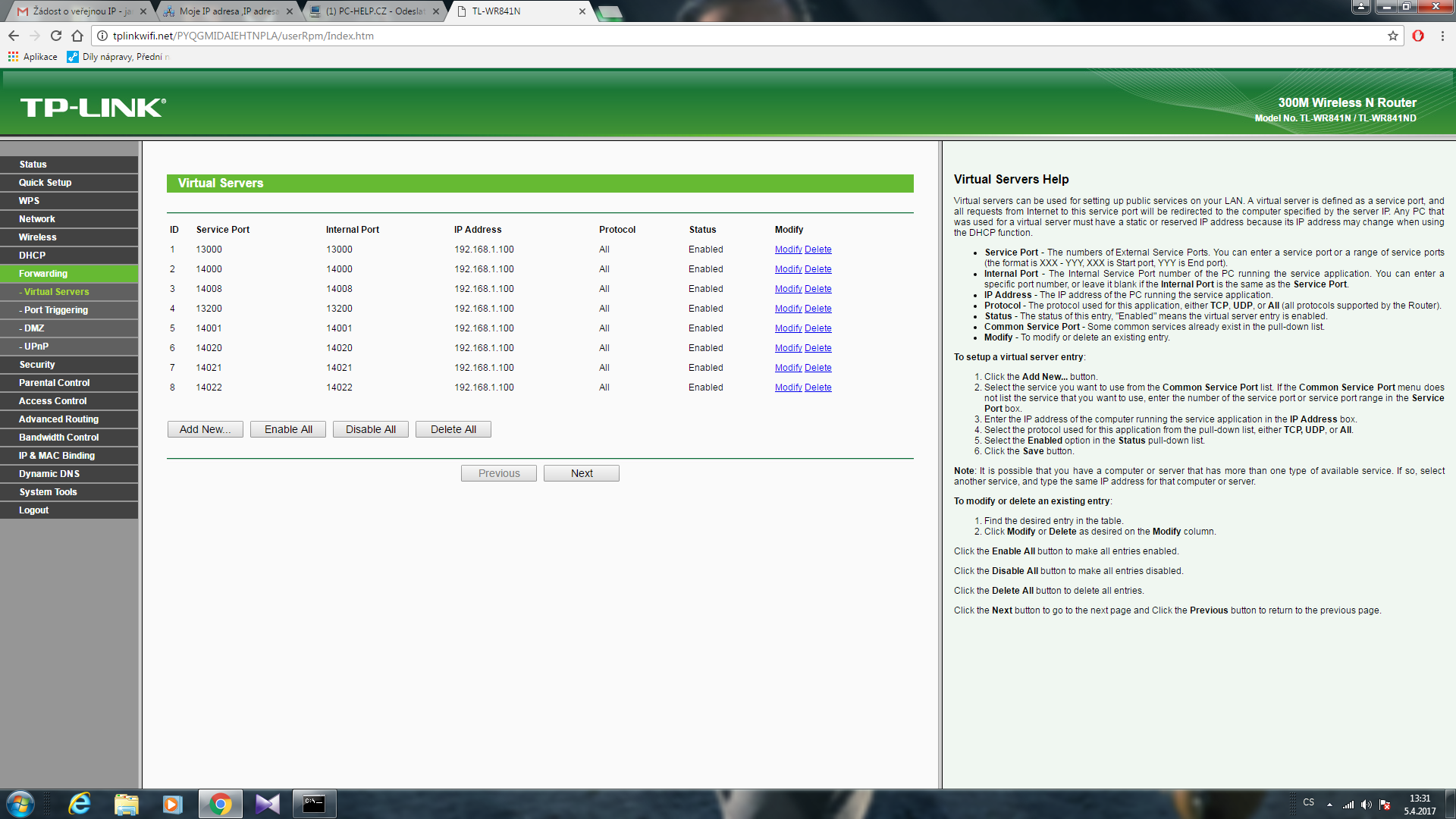Bookmark this page with the star icon
The width and height of the screenshot is (1456, 819).
click(1392, 36)
